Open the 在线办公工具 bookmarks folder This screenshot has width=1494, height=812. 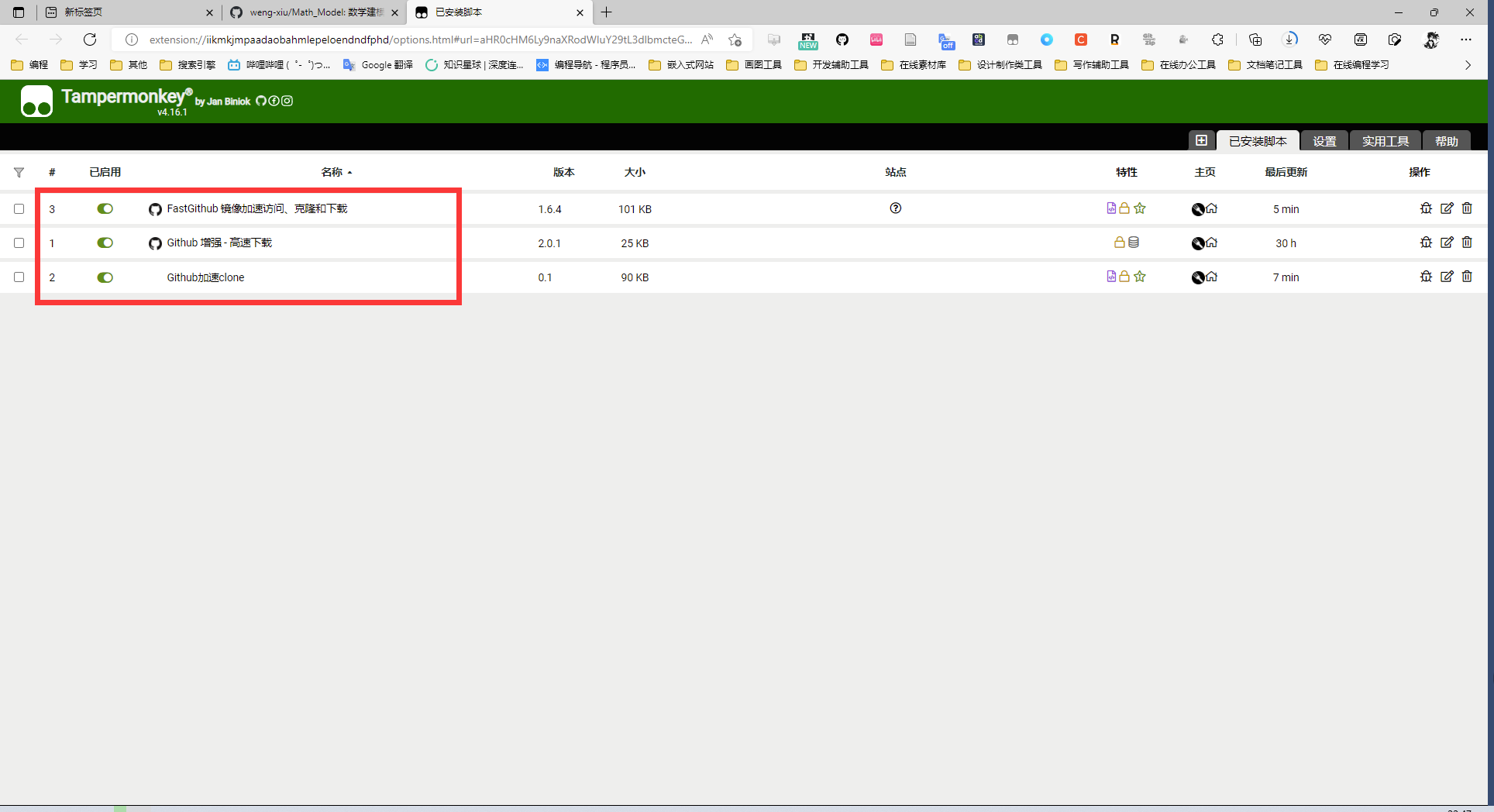[1179, 65]
